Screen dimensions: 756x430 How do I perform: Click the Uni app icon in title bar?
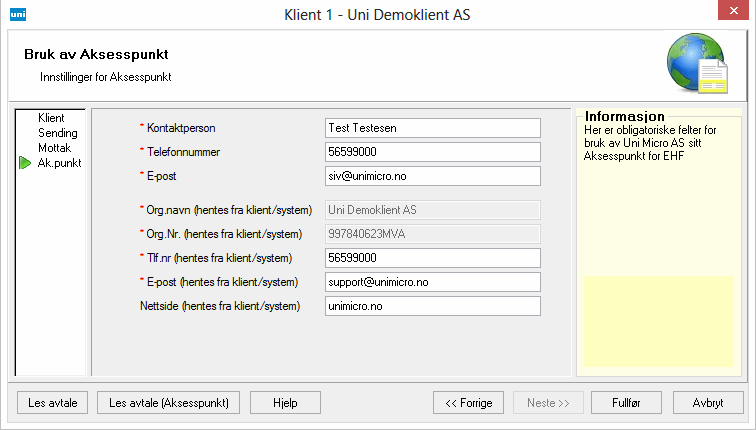[x=16, y=14]
